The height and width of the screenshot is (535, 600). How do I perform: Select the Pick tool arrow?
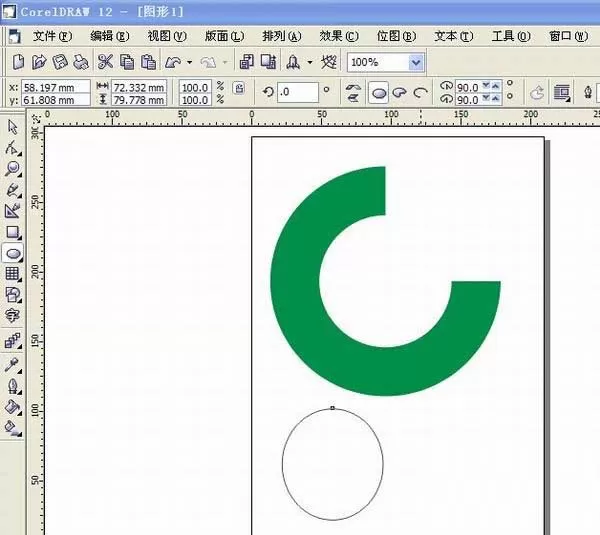[x=13, y=127]
